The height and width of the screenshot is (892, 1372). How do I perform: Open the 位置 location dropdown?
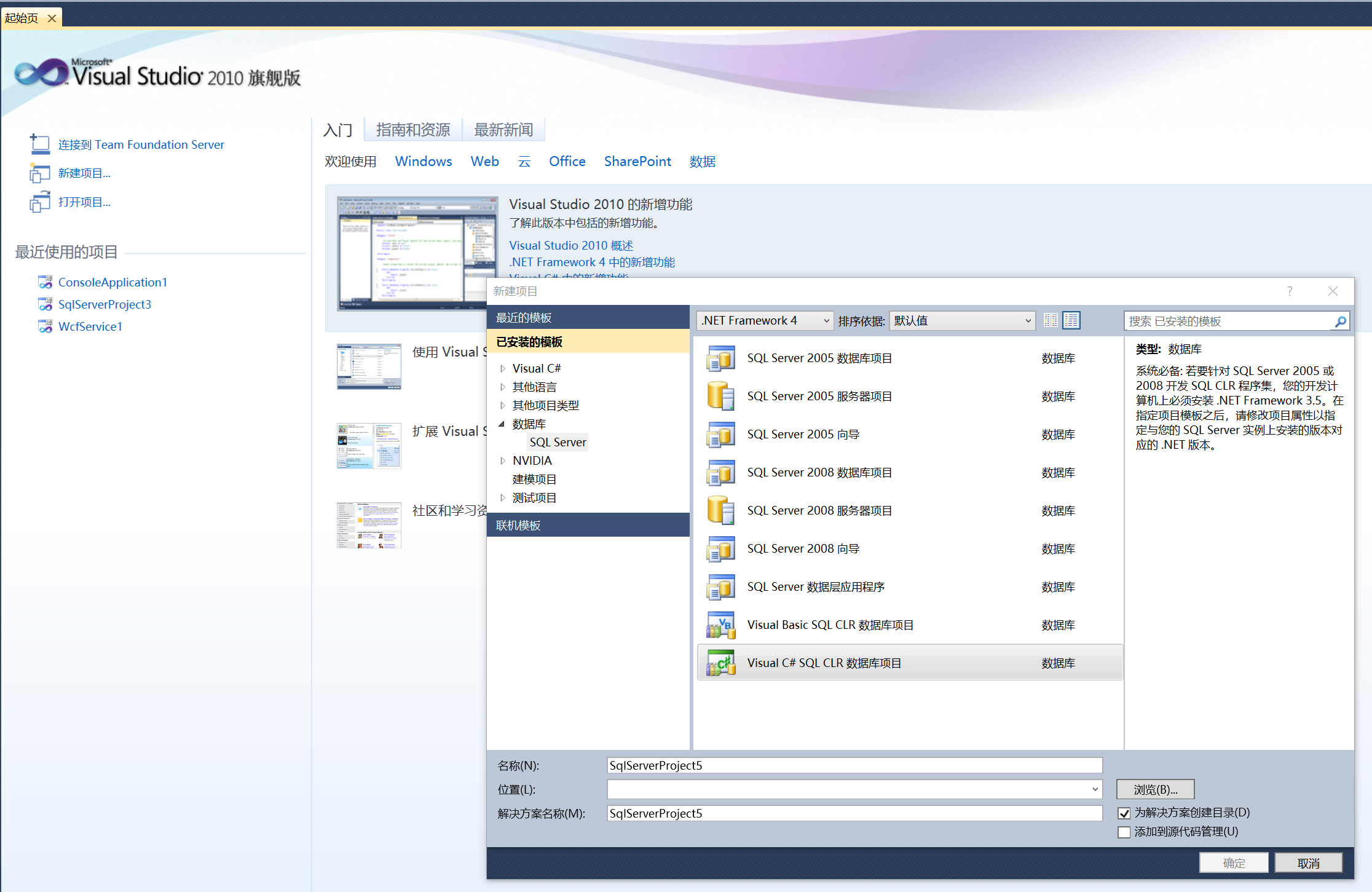(x=1095, y=789)
